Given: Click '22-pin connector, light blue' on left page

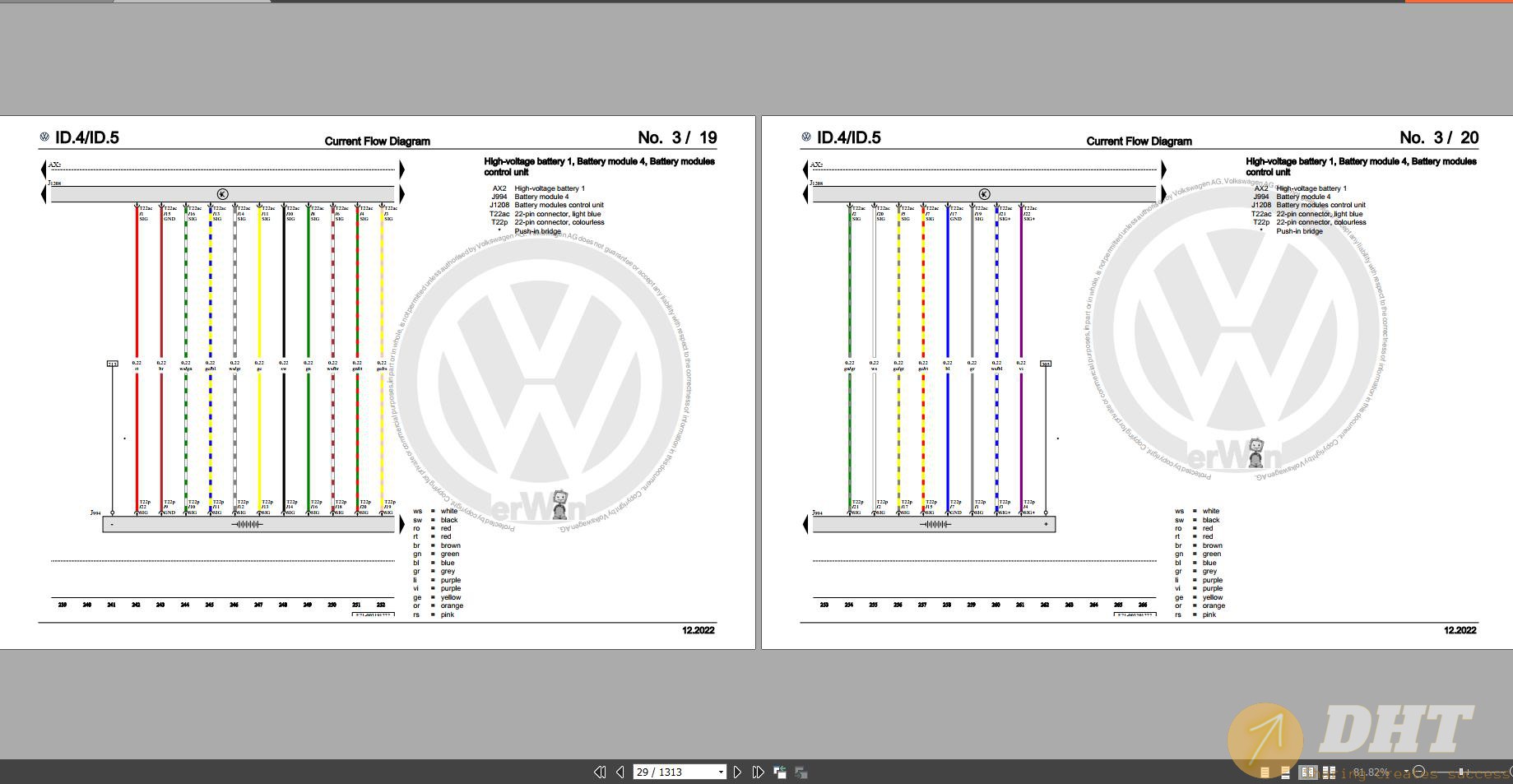Looking at the screenshot, I should pyautogui.click(x=557, y=214).
